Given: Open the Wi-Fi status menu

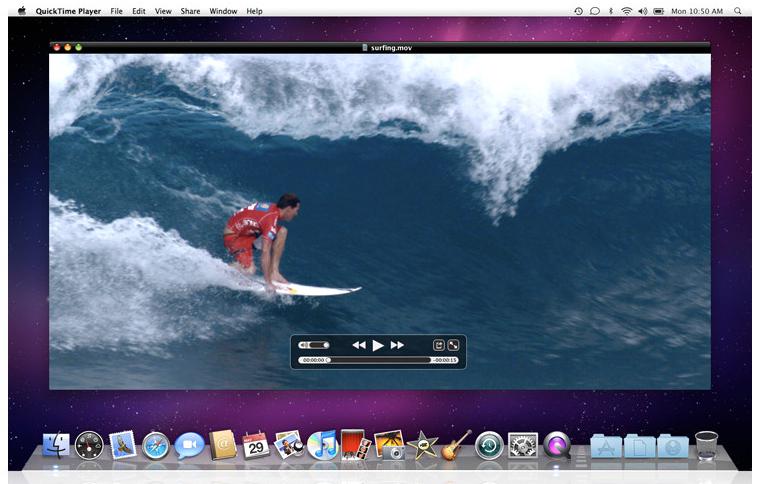Looking at the screenshot, I should (x=627, y=11).
